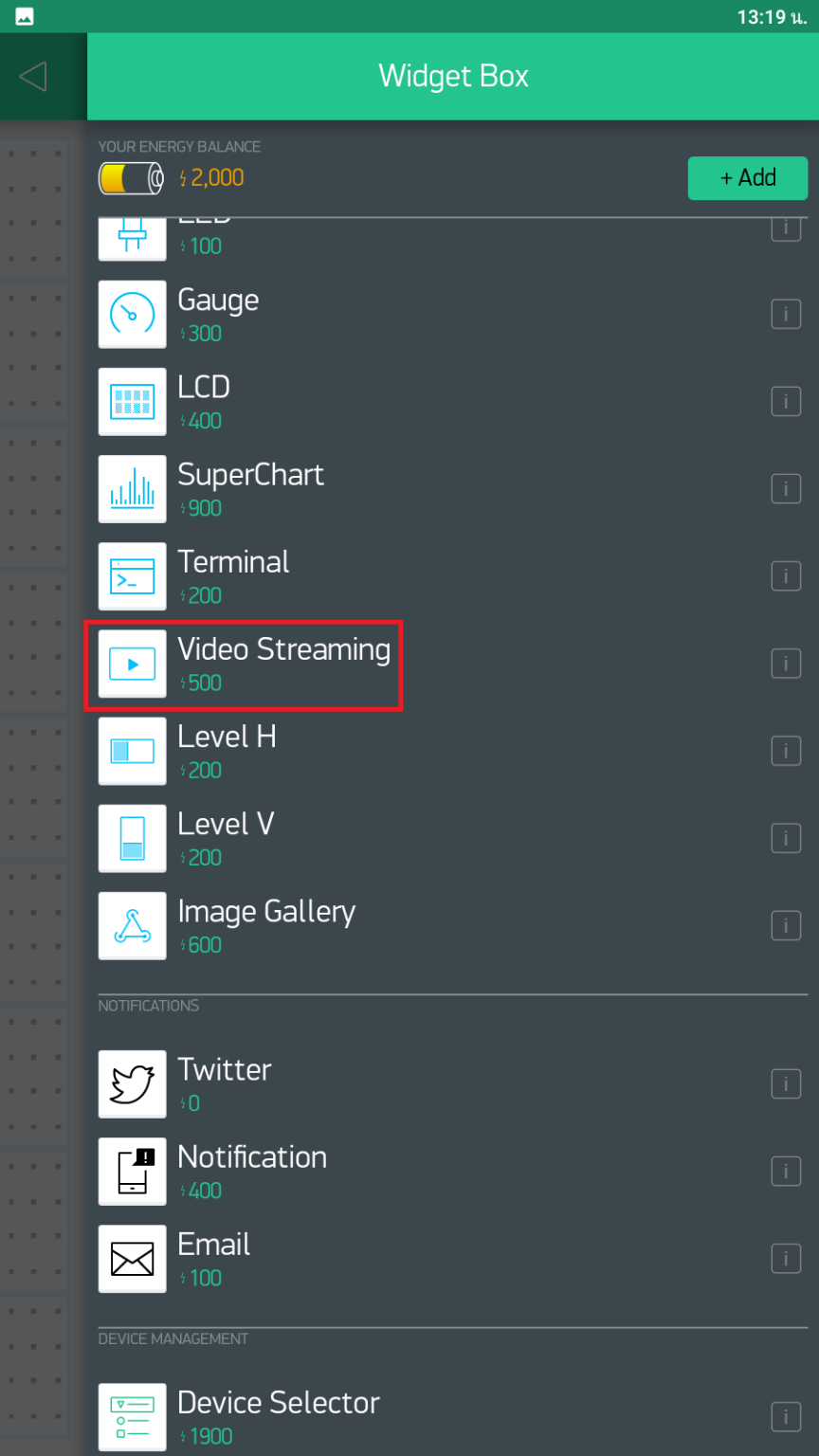
Task: Open the image notification in status bar
Action: point(25,16)
